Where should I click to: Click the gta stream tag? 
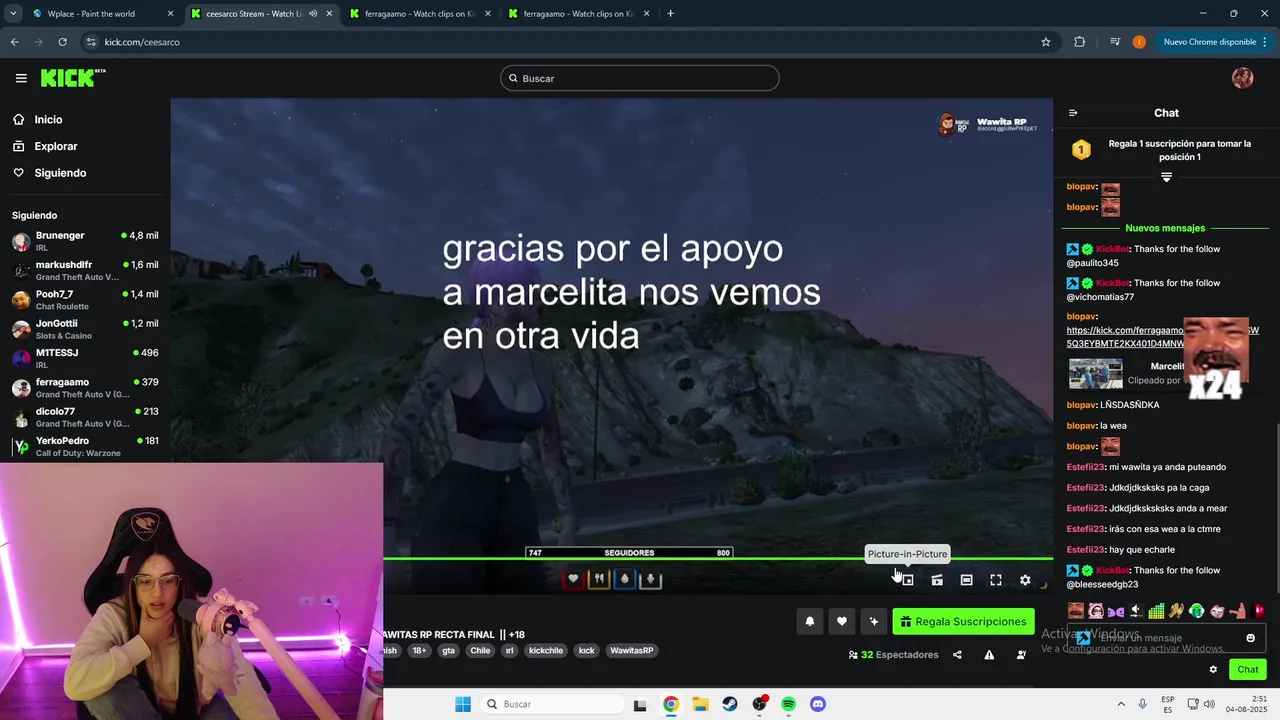point(448,651)
